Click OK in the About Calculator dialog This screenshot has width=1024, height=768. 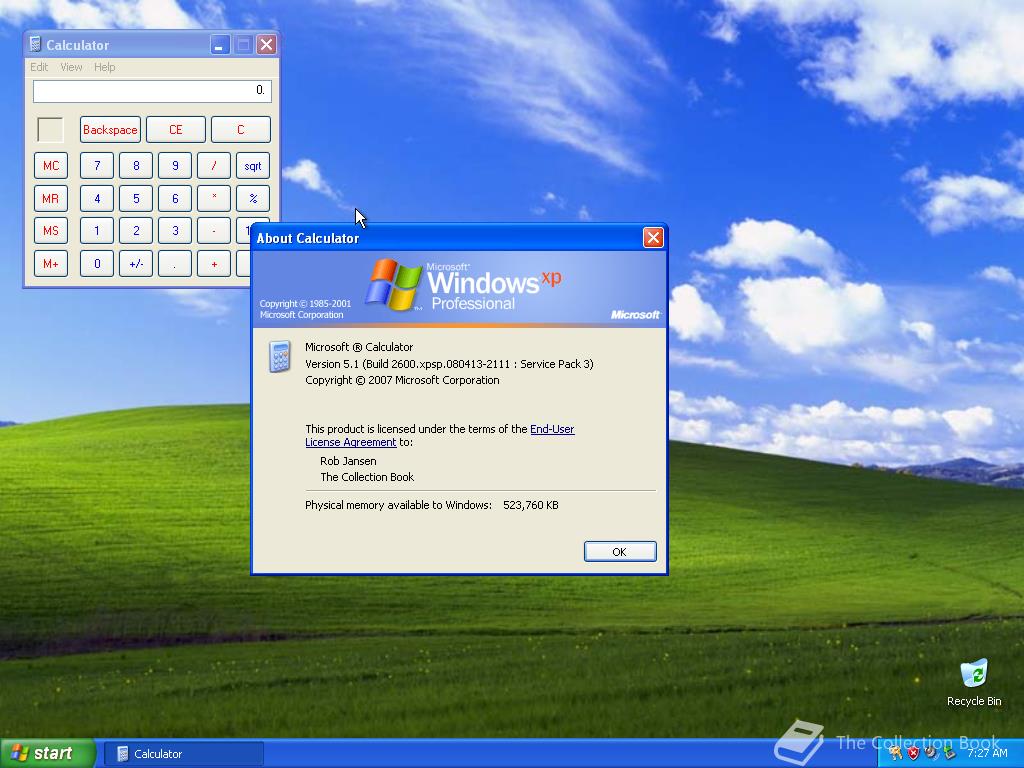click(x=620, y=552)
